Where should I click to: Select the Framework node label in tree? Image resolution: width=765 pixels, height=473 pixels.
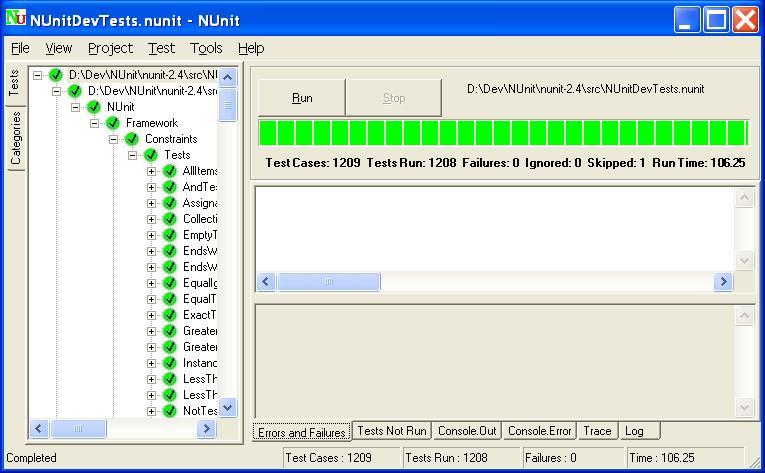coord(152,123)
